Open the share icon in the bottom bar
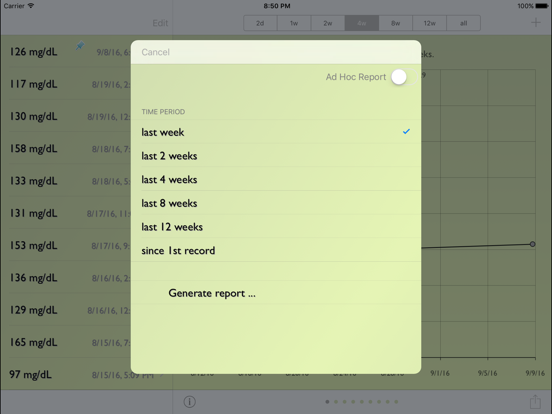Viewport: 552px width, 414px height. (535, 401)
